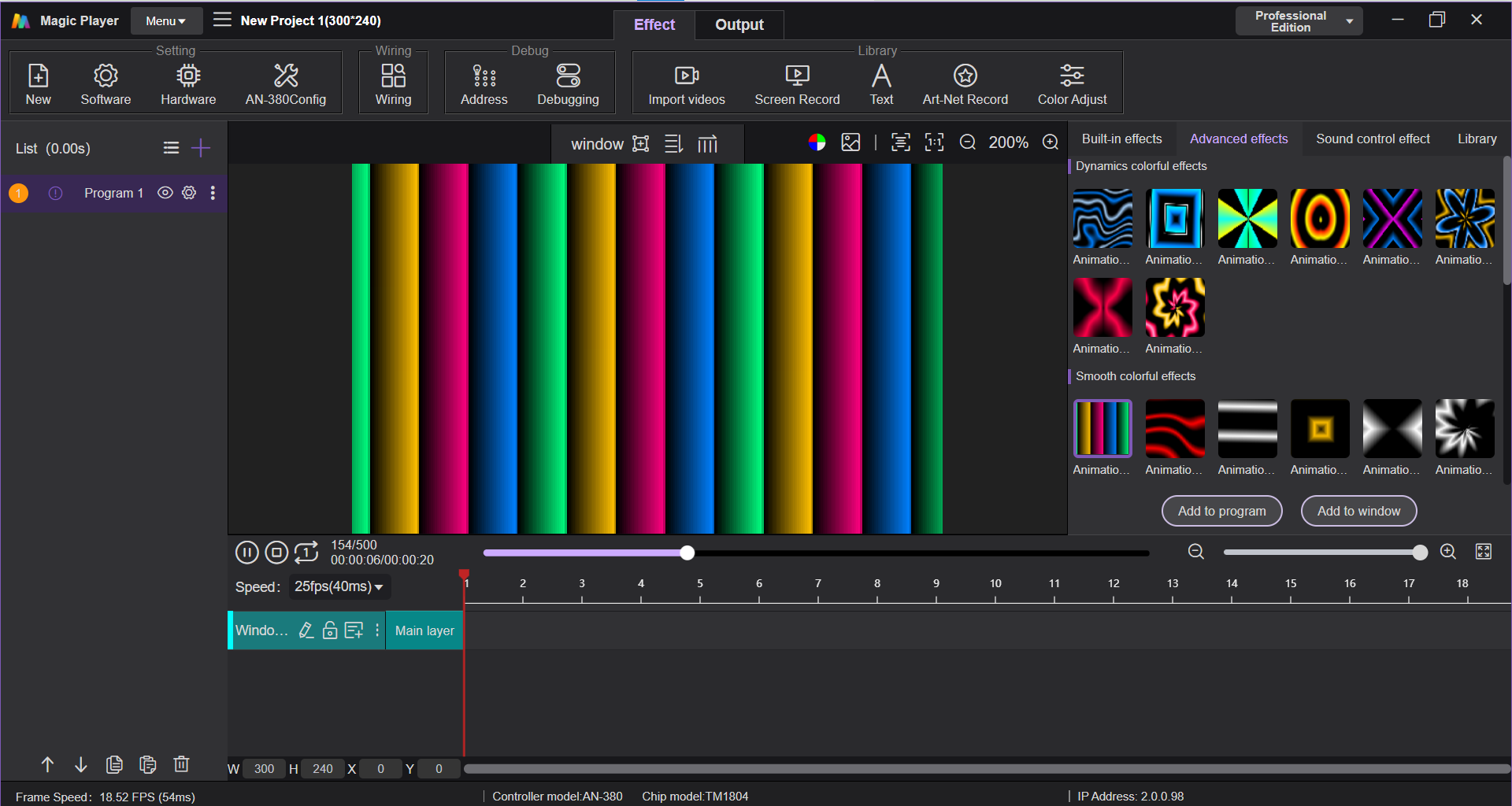
Task: Click add layer icon on Window track
Action: [x=354, y=630]
